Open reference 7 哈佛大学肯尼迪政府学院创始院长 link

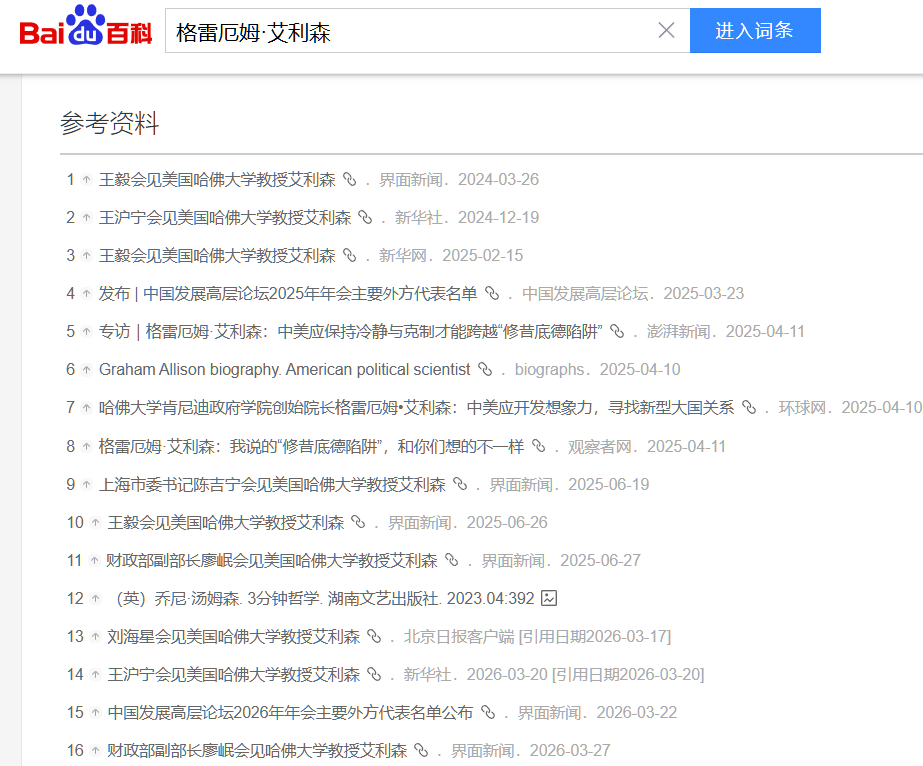tap(417, 407)
